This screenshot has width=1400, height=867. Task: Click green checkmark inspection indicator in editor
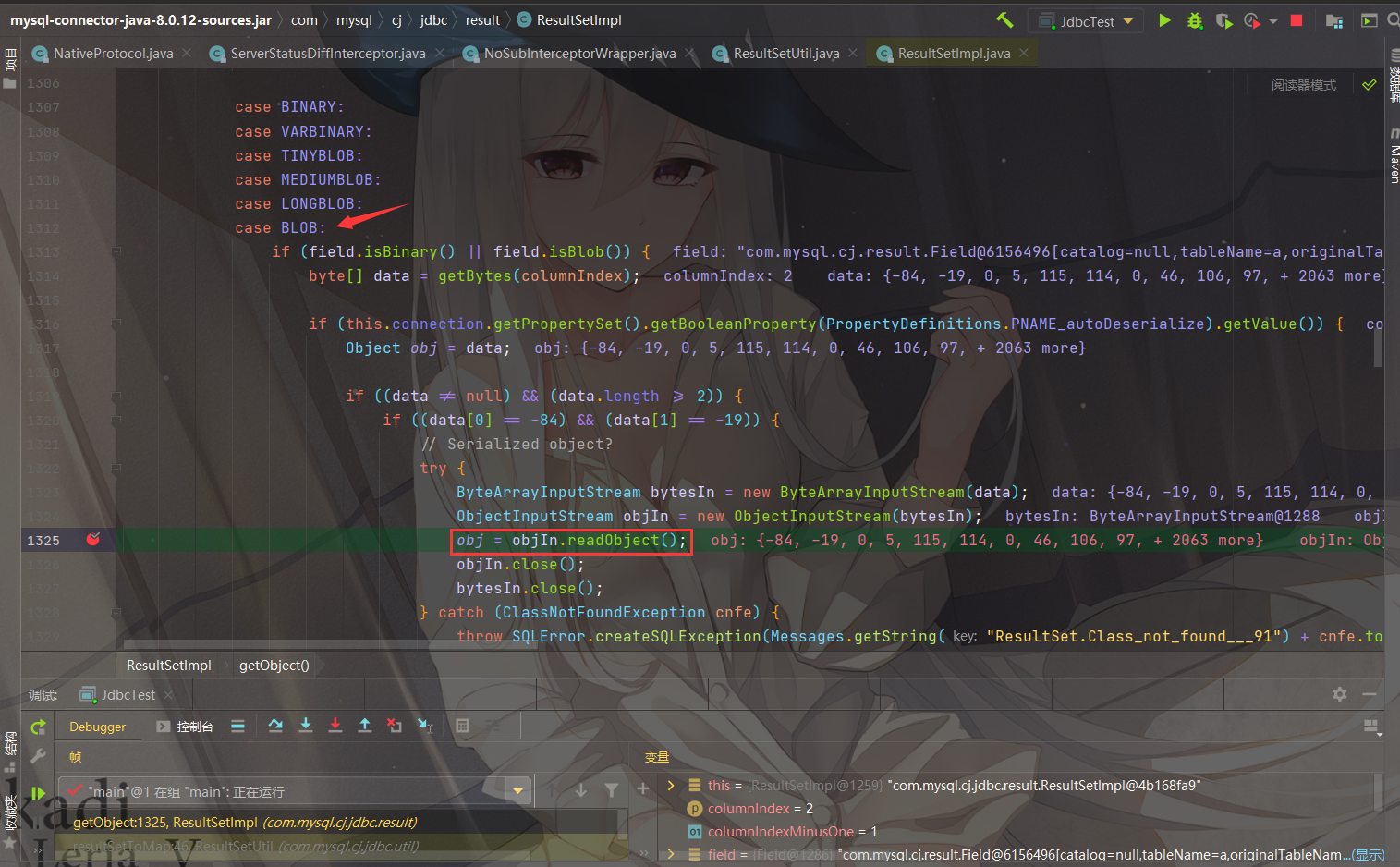pyautogui.click(x=1370, y=84)
